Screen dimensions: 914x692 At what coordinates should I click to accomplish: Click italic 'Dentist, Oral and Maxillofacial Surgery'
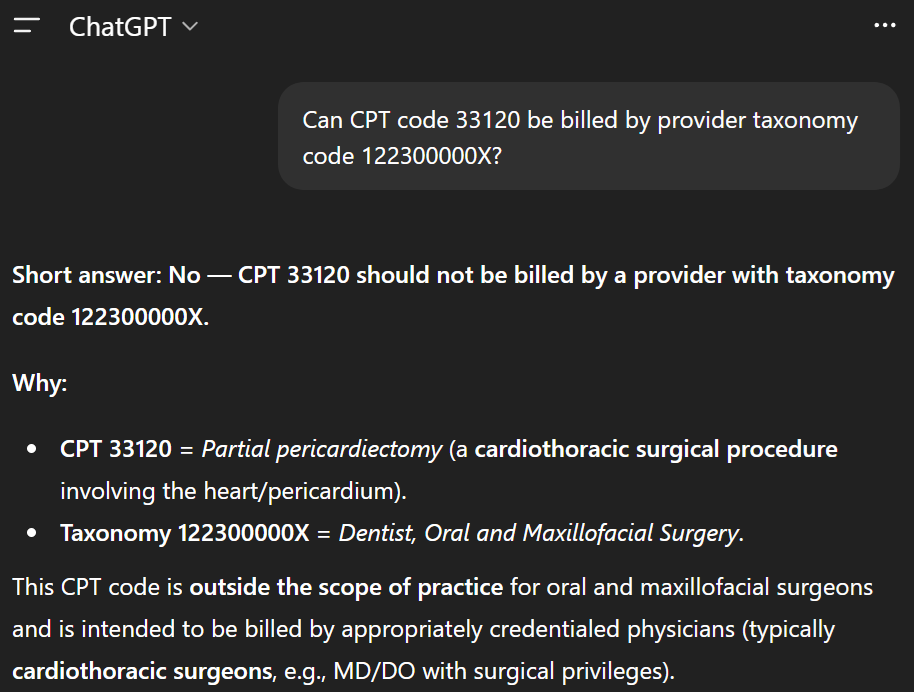[540, 533]
